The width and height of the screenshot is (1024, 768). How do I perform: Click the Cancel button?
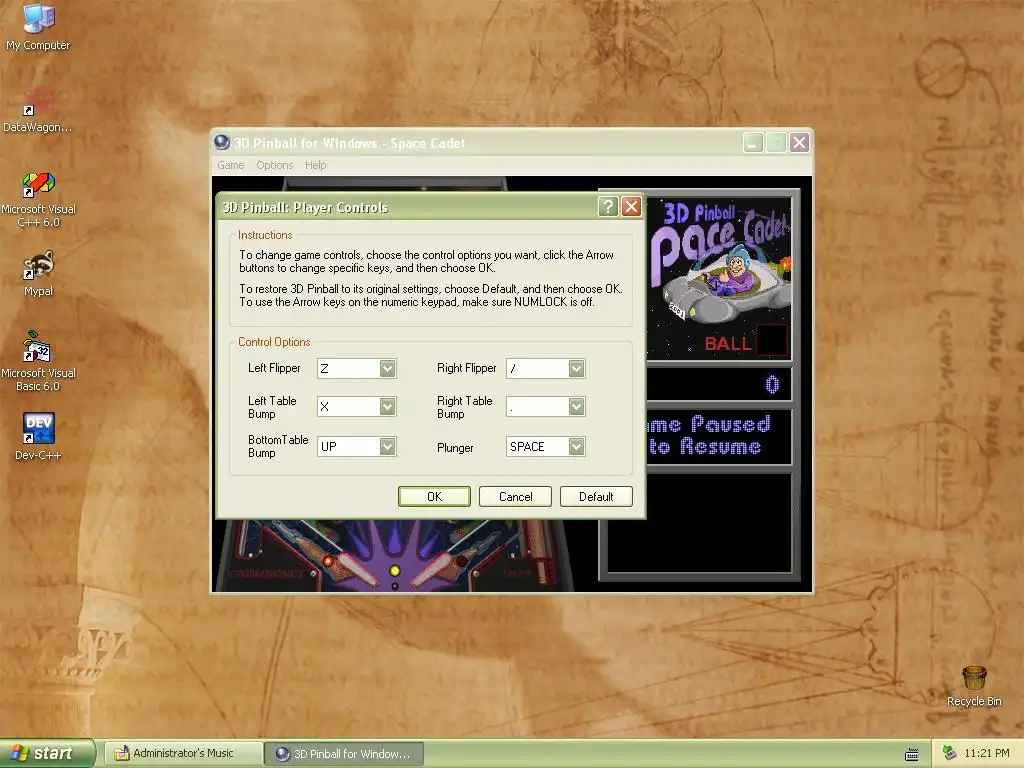pos(515,496)
